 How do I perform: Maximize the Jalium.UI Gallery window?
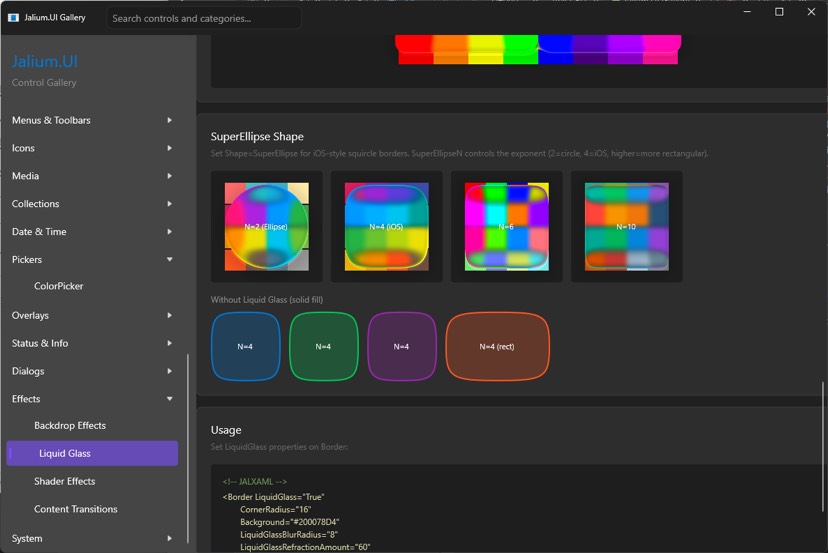pyautogui.click(x=779, y=12)
